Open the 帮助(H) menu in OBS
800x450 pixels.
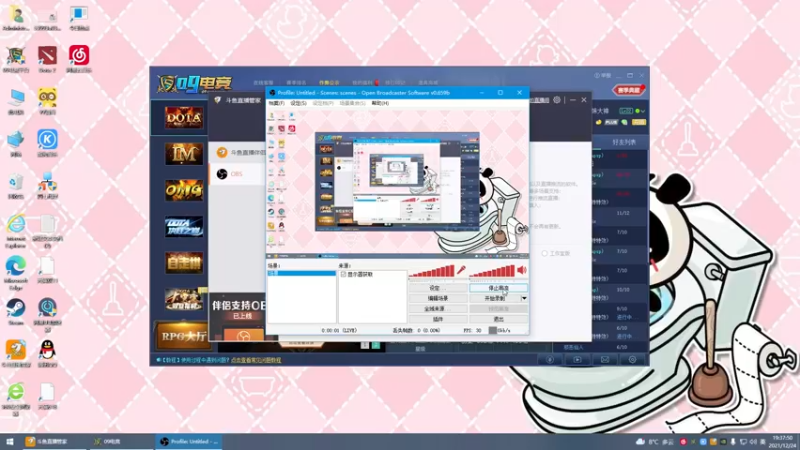point(380,104)
